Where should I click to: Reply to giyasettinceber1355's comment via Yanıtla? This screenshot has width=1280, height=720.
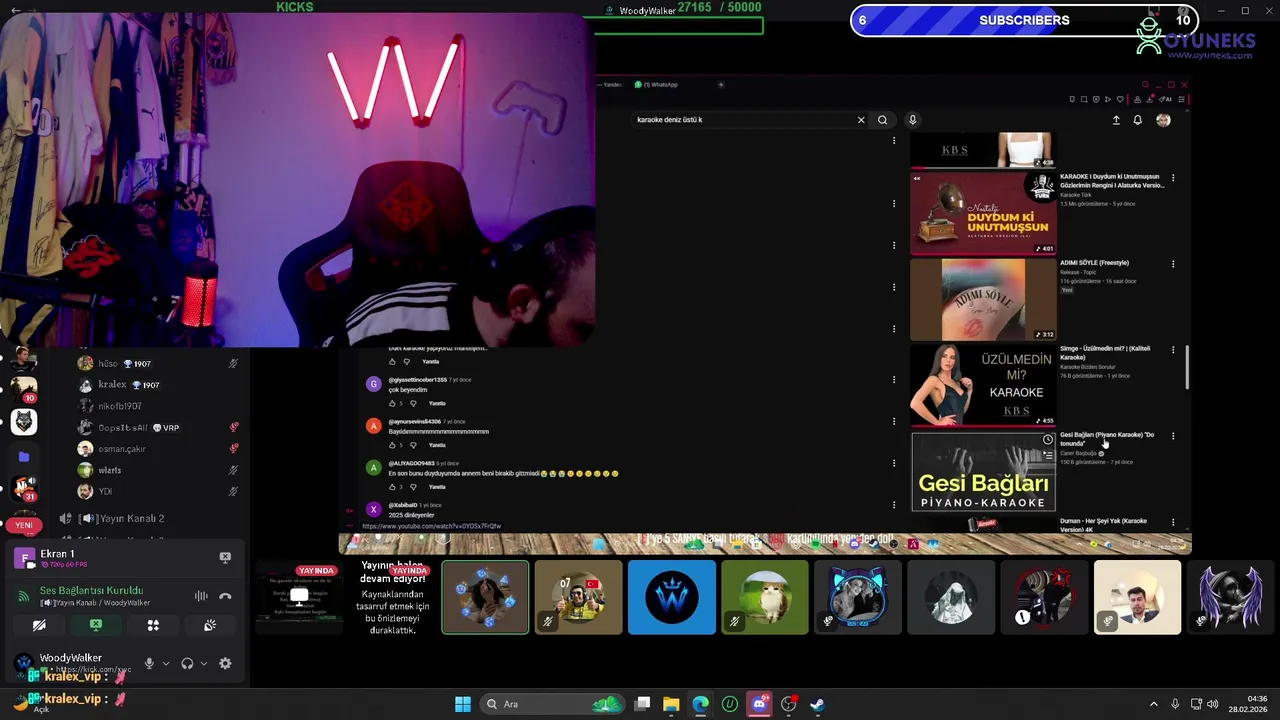(x=437, y=403)
